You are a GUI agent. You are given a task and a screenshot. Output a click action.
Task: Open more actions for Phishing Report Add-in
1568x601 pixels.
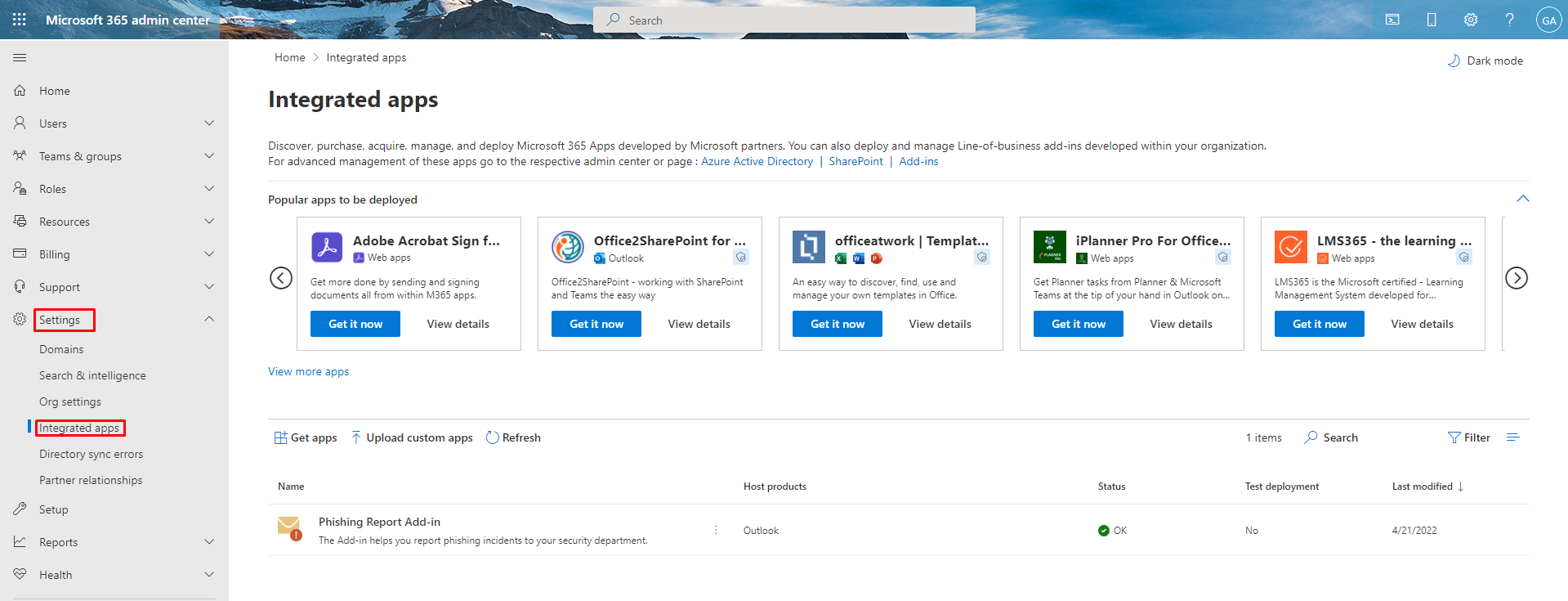(716, 530)
